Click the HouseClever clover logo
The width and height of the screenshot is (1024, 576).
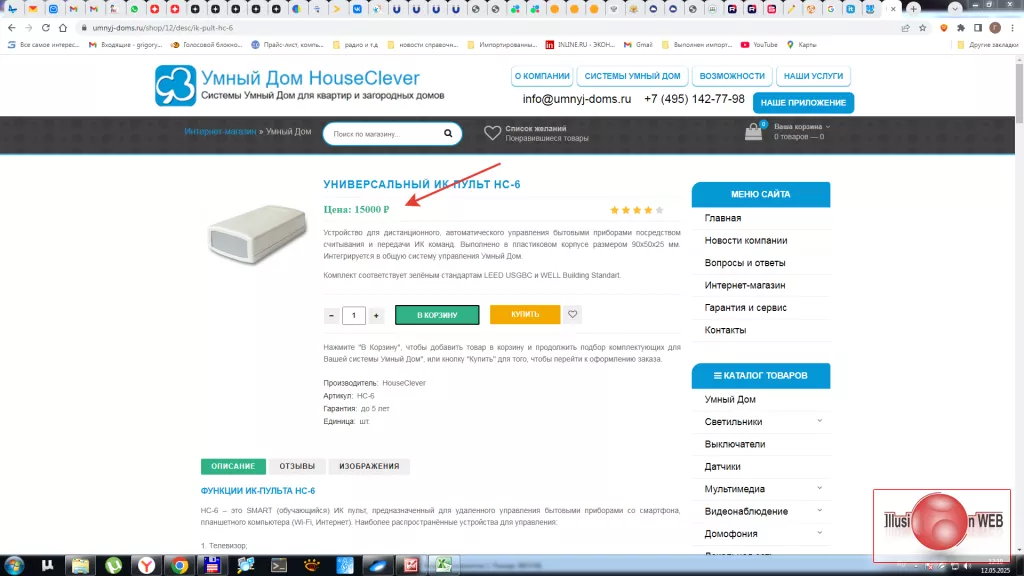175,86
